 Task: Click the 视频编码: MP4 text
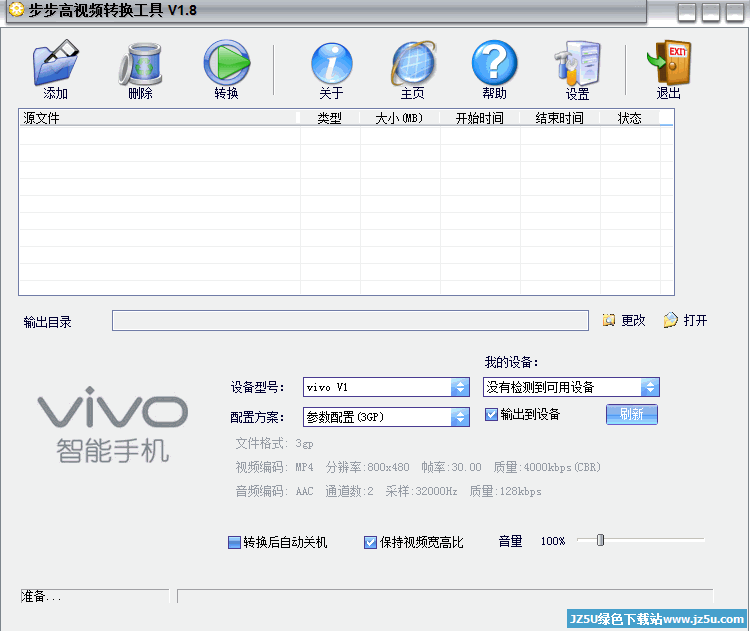(x=275, y=467)
